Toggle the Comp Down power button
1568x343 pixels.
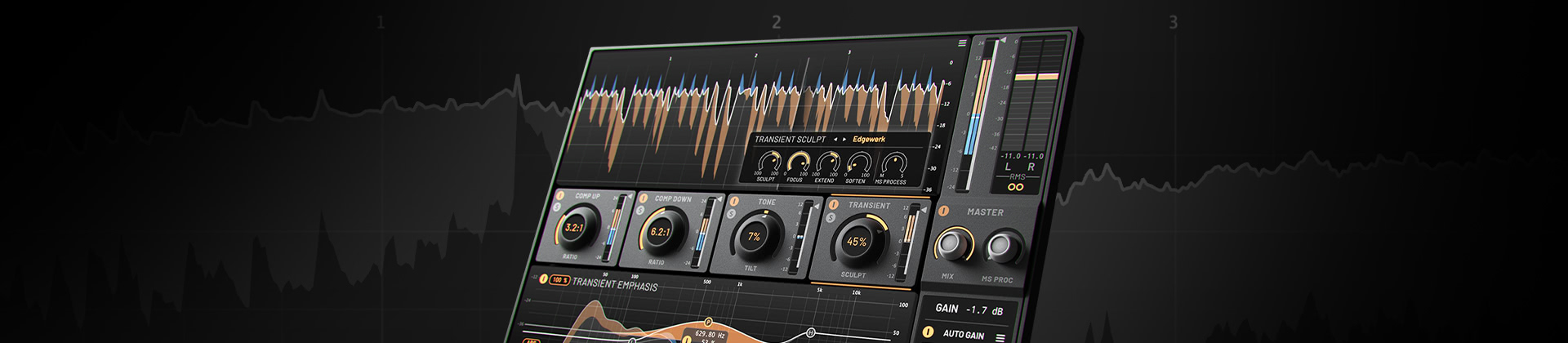644,198
